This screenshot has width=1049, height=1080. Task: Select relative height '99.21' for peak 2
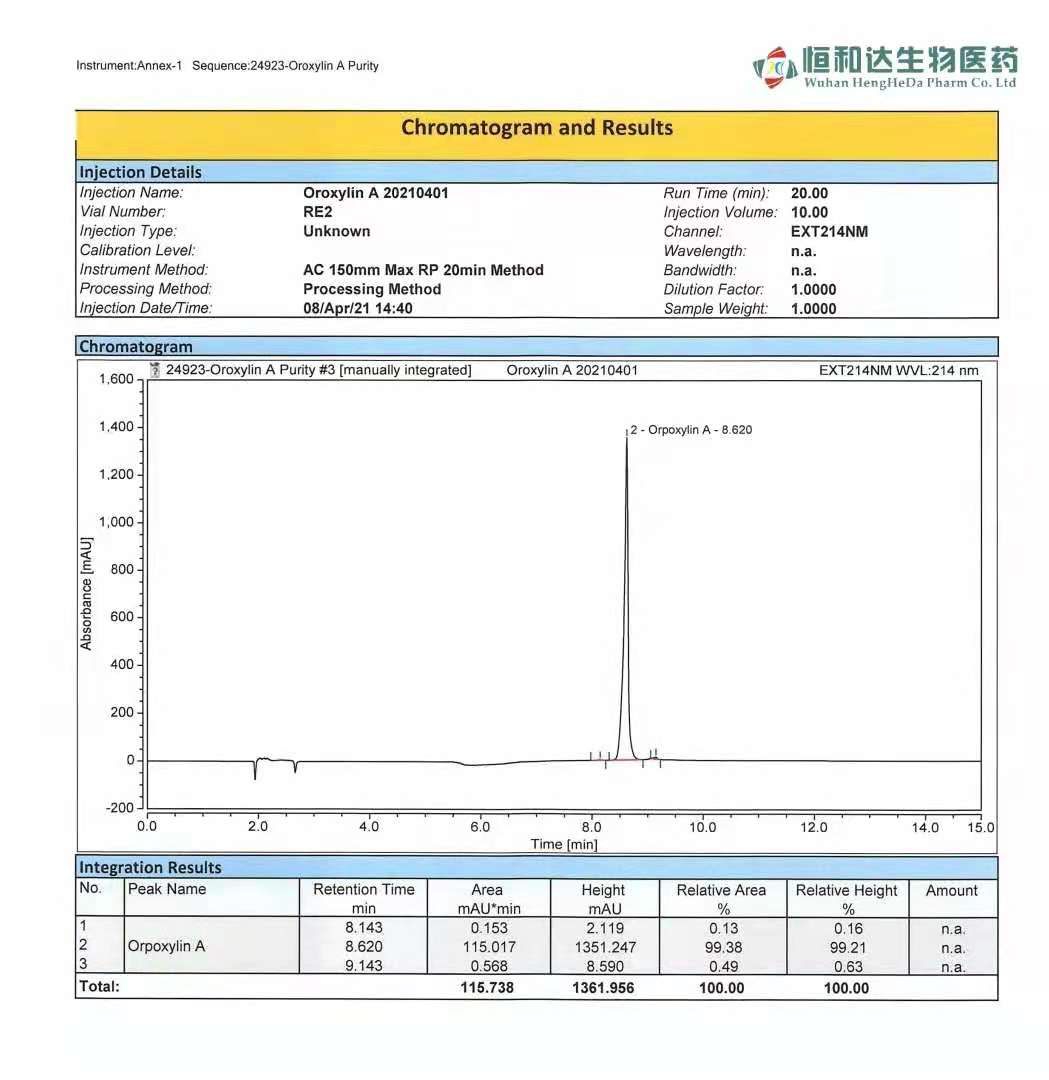click(x=848, y=947)
